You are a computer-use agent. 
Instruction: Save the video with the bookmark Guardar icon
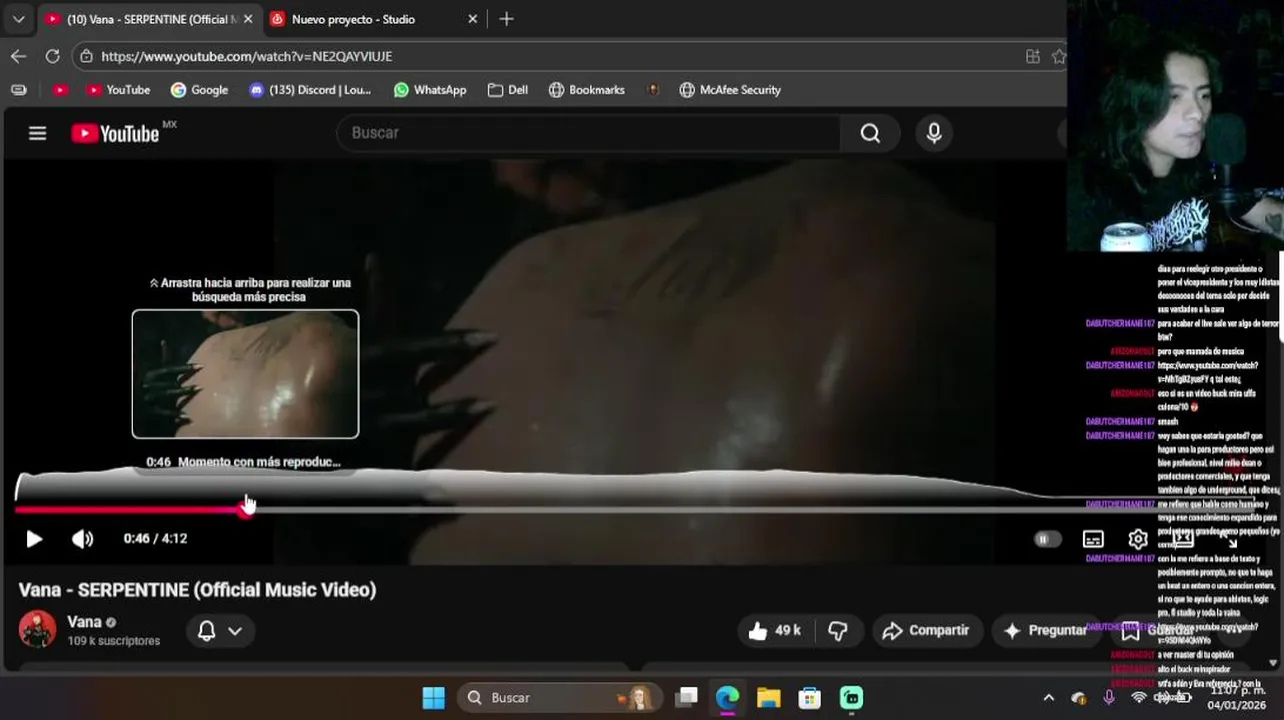tap(1130, 631)
